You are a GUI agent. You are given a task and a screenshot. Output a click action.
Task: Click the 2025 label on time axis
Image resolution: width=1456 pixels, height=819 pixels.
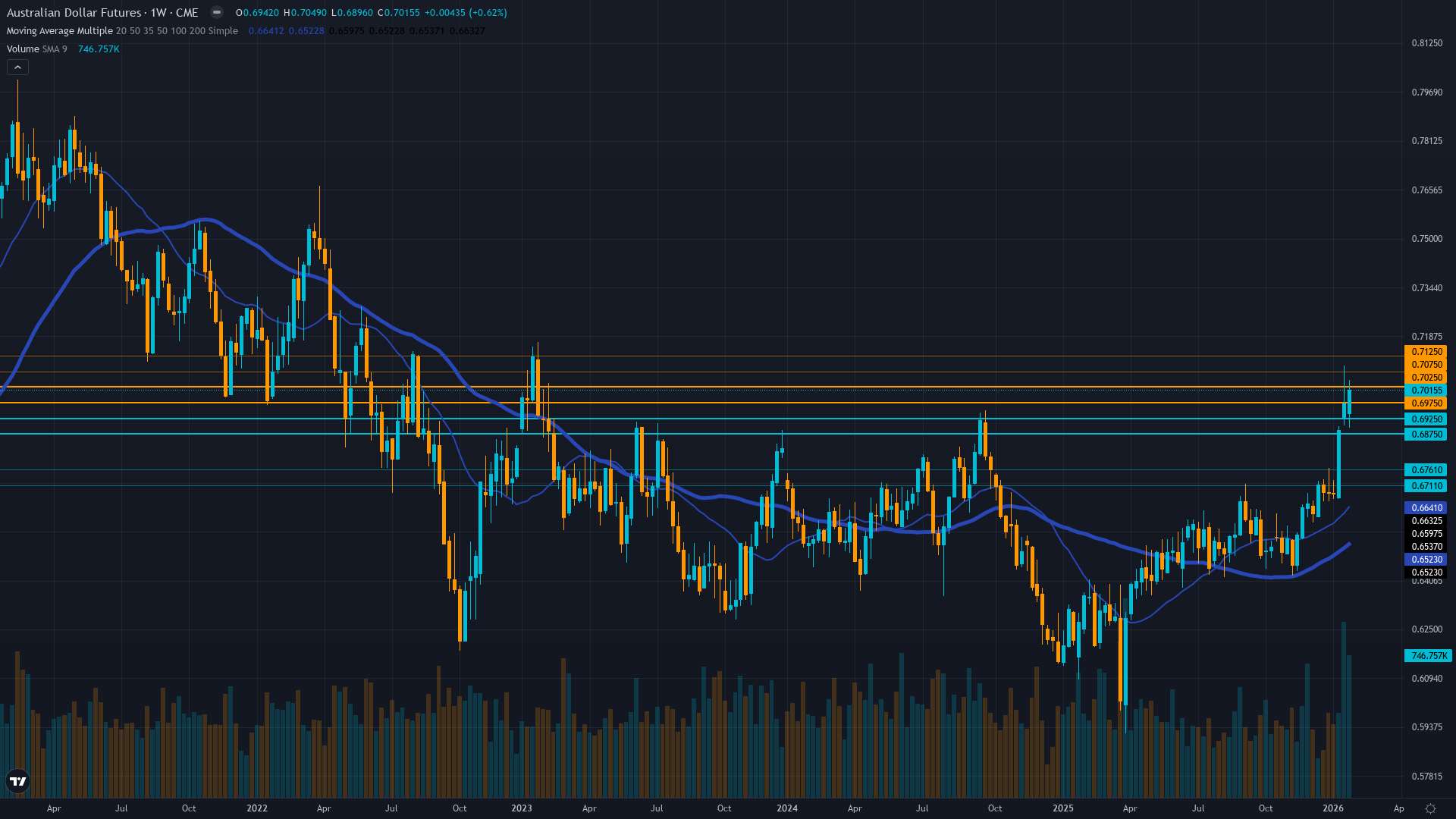(x=1063, y=808)
